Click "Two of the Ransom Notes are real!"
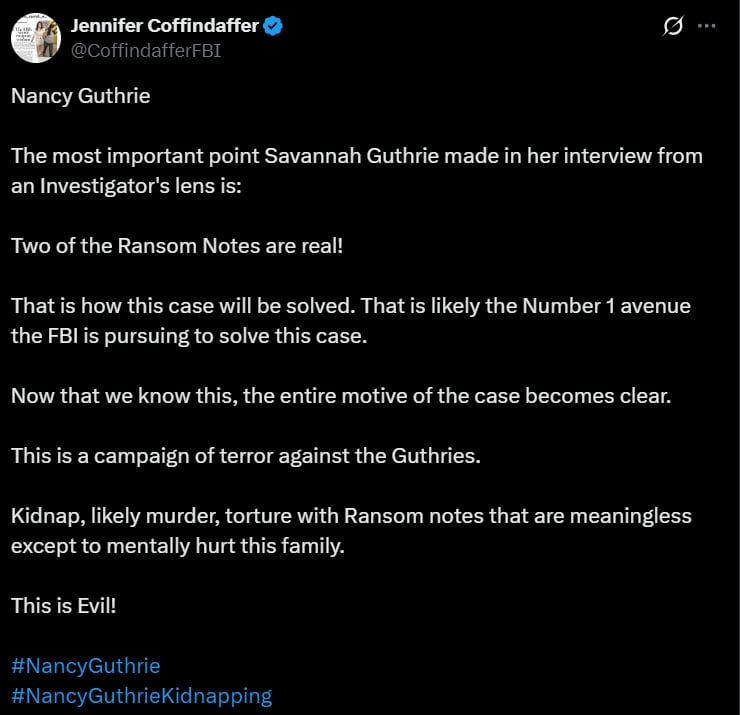Viewport: 740px width, 715px height. click(x=177, y=245)
